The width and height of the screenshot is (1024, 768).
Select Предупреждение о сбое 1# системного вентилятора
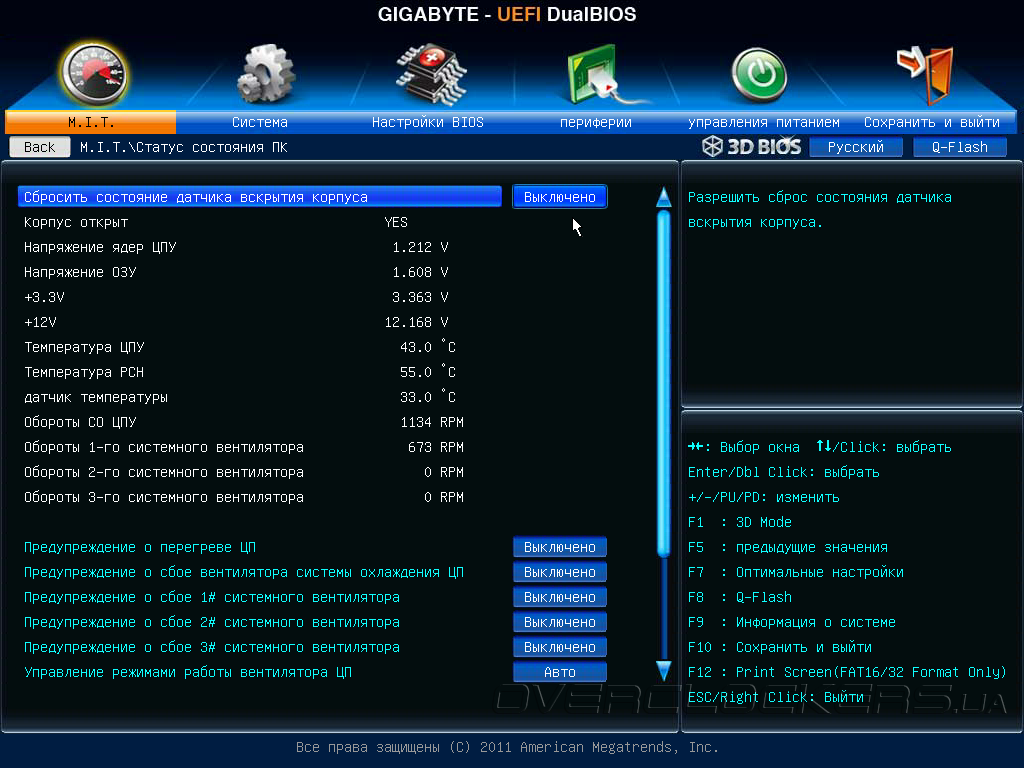(x=212, y=597)
